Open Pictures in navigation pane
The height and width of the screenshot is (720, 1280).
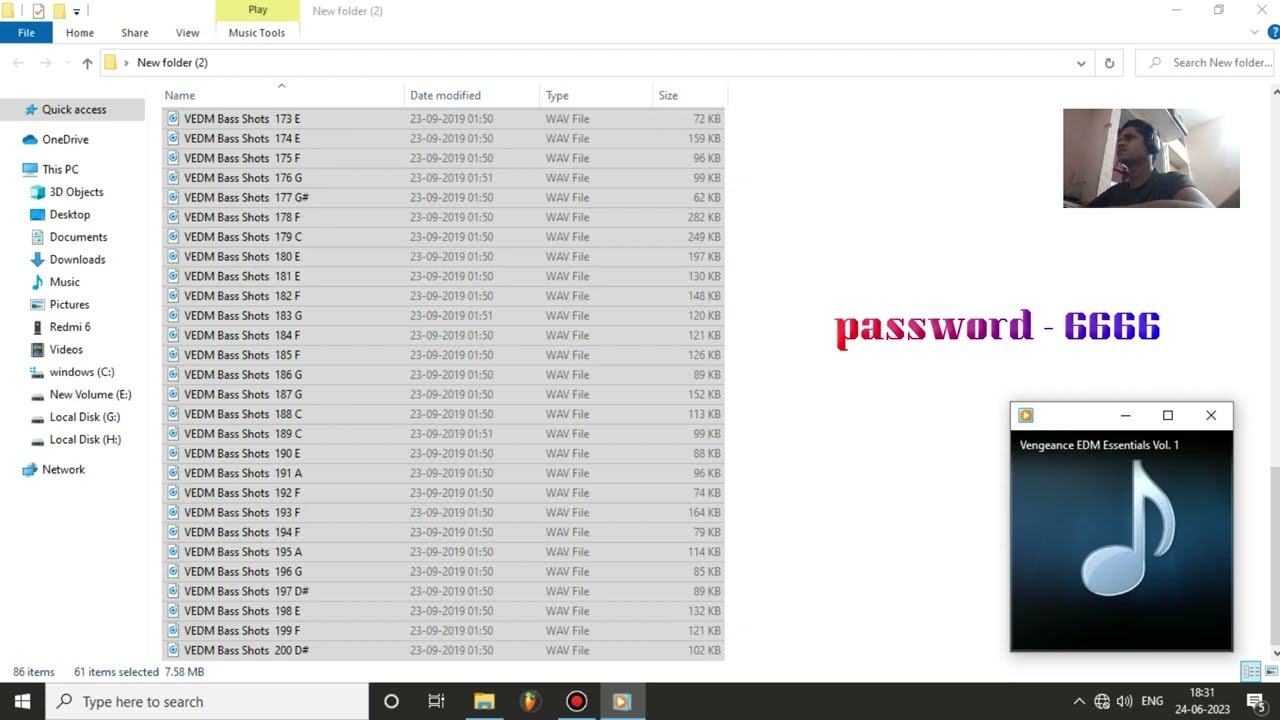[x=69, y=305]
